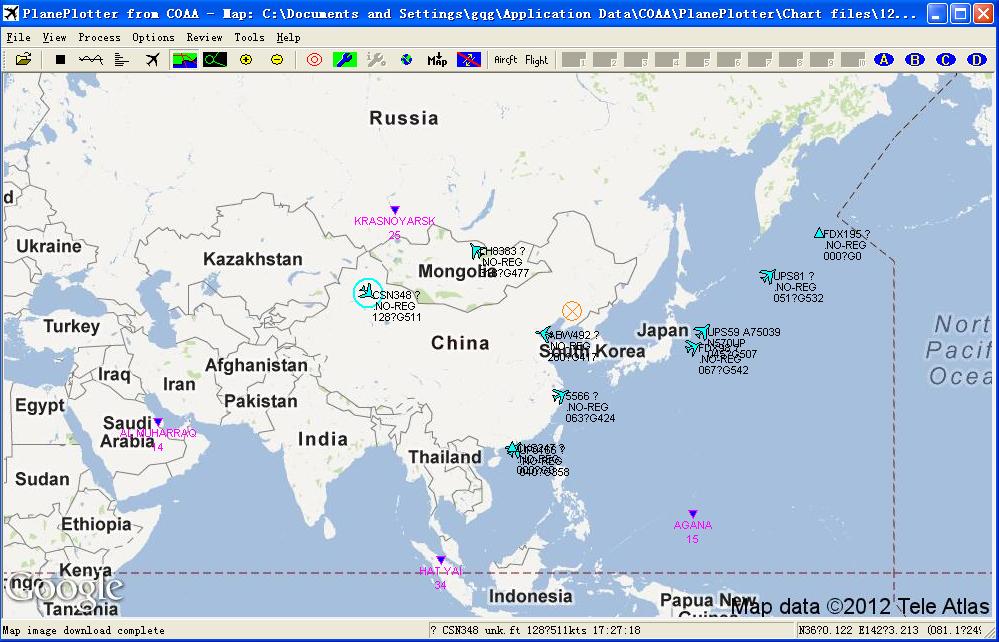Select quick chart button 10
Screen dimensions: 999x642
pyautogui.click(x=853, y=60)
